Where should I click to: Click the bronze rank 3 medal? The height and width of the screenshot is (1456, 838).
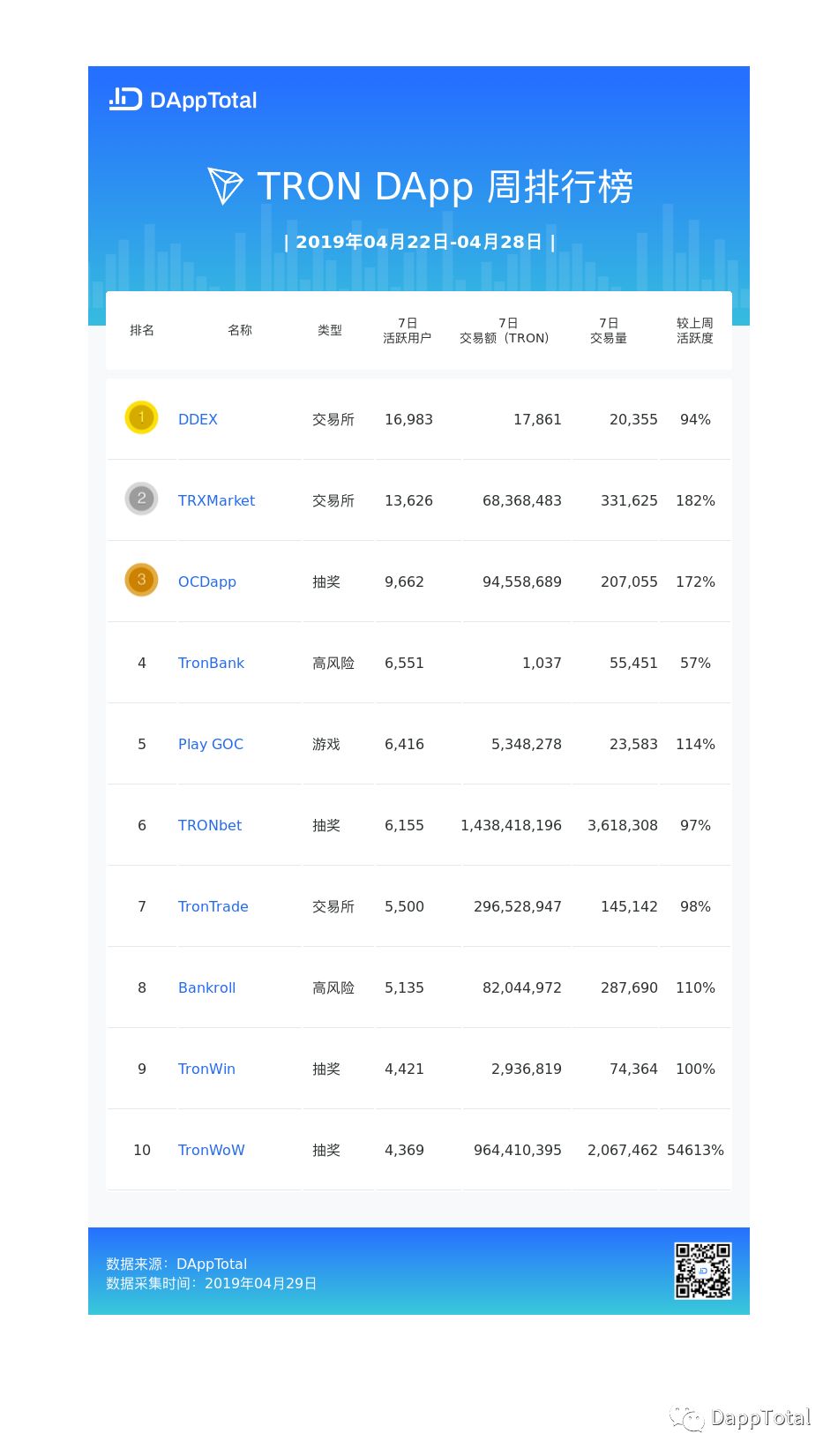141,580
